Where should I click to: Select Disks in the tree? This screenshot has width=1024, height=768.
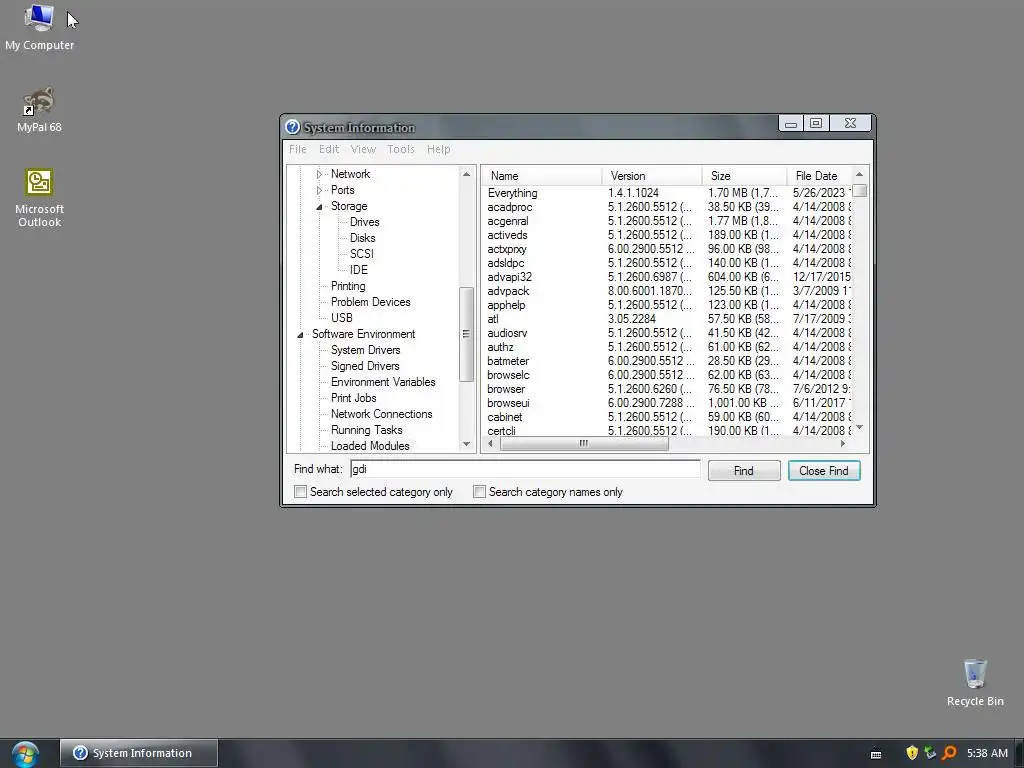(x=362, y=238)
